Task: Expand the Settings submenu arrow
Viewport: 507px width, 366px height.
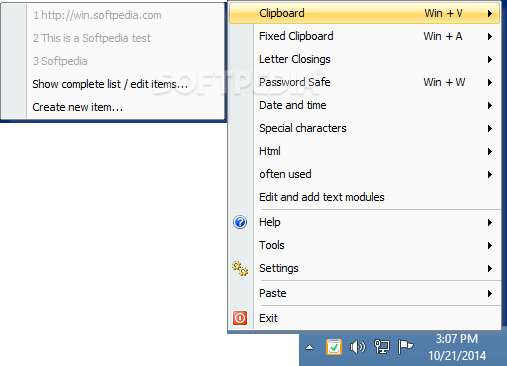Action: [x=490, y=268]
